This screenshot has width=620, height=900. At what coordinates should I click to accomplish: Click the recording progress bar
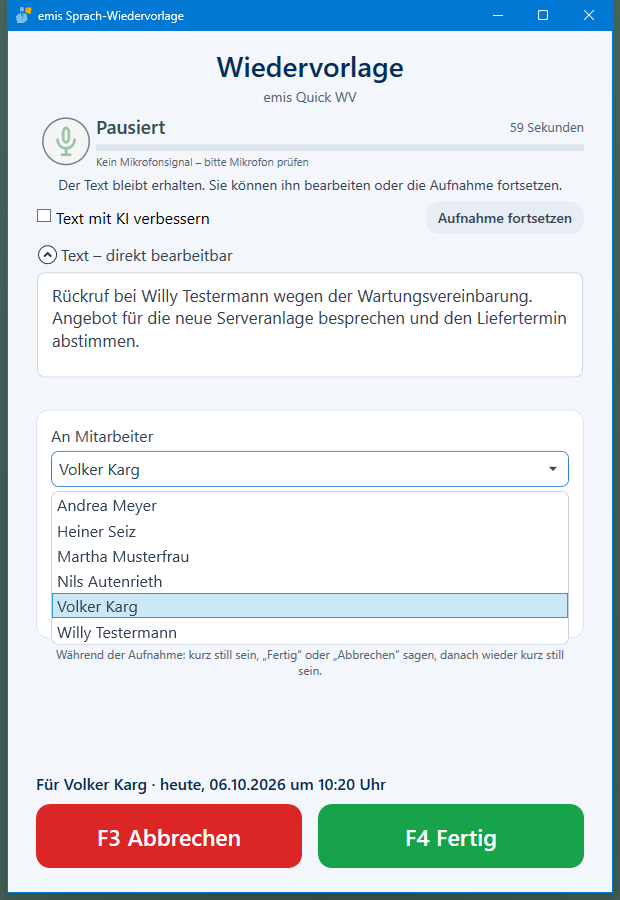coord(340,148)
